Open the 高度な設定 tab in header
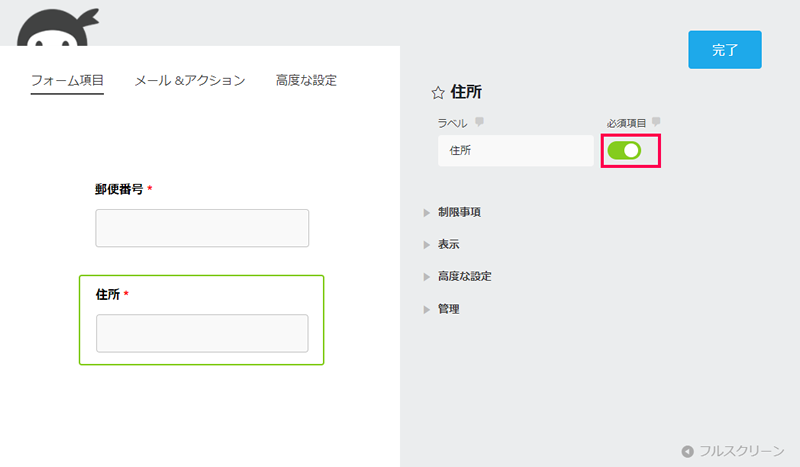This screenshot has height=467, width=800. (x=306, y=80)
